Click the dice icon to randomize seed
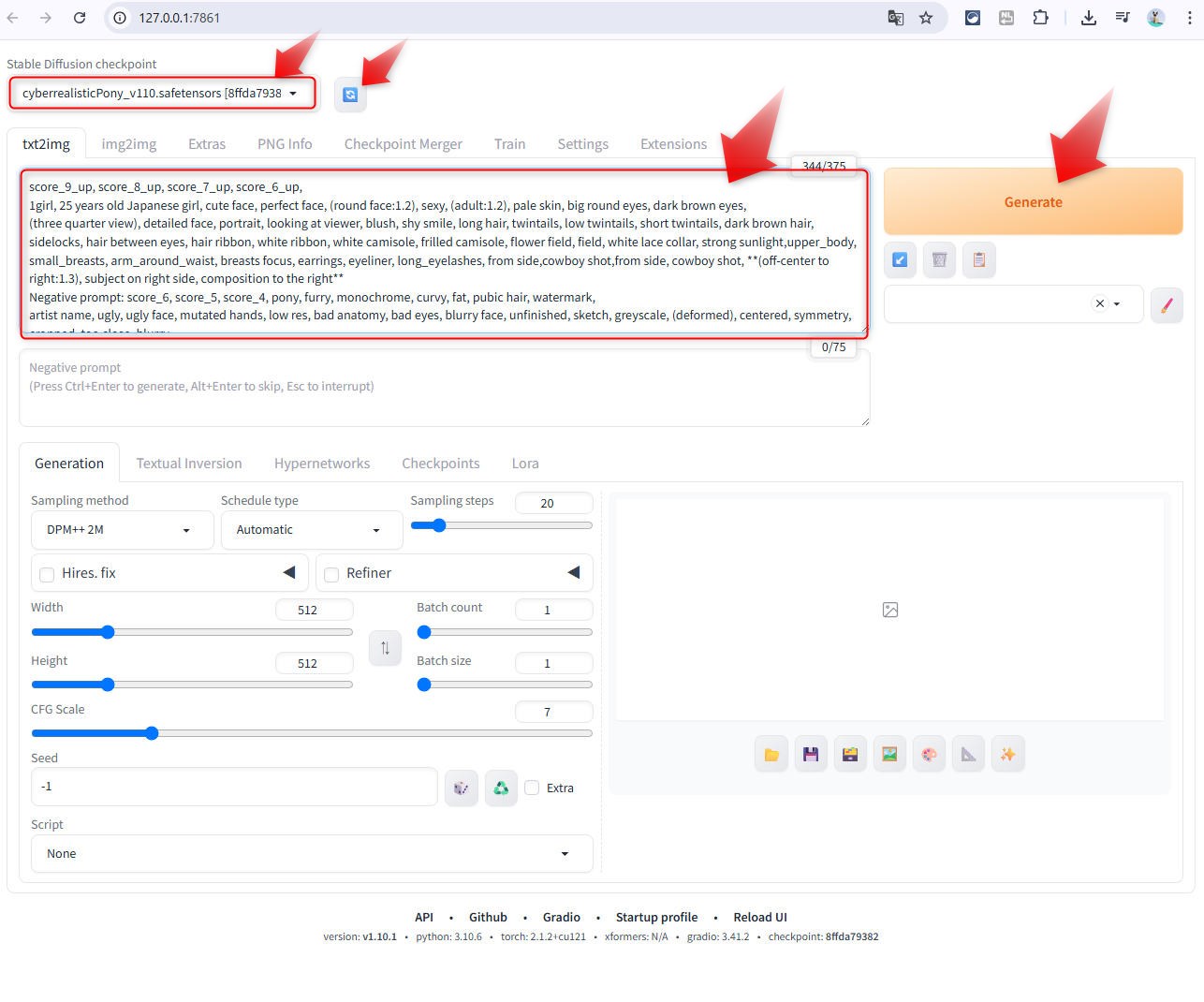The height and width of the screenshot is (1002, 1204). point(461,788)
